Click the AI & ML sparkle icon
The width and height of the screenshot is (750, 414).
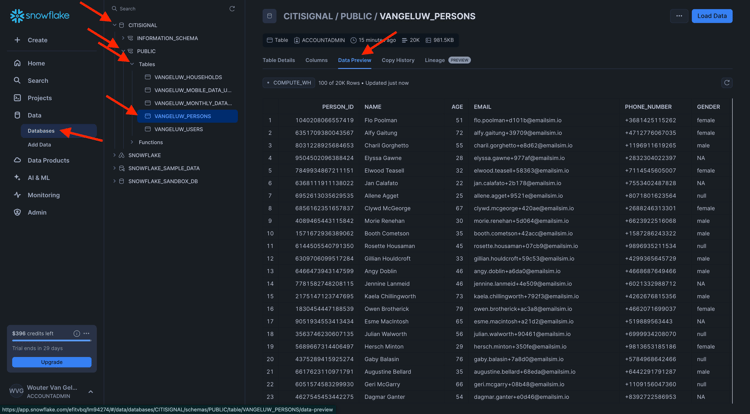pyautogui.click(x=17, y=177)
